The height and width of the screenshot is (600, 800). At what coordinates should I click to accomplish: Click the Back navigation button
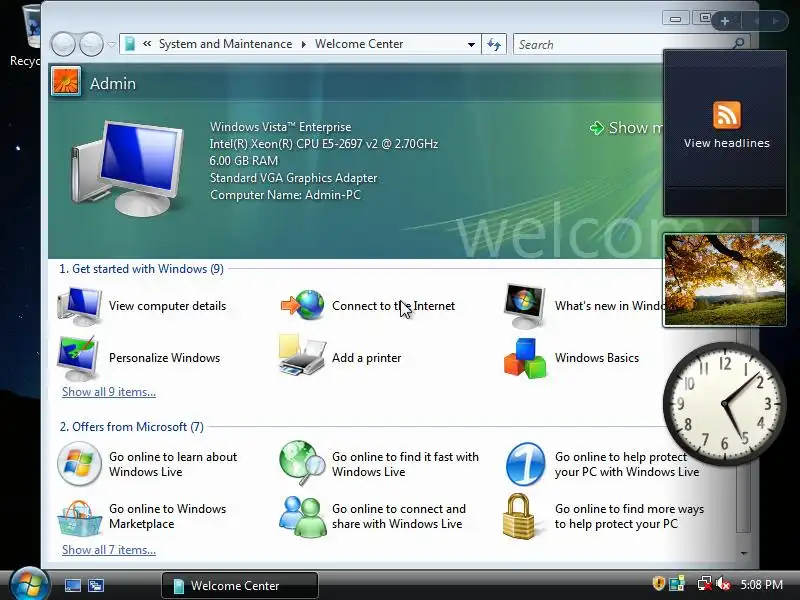point(63,44)
